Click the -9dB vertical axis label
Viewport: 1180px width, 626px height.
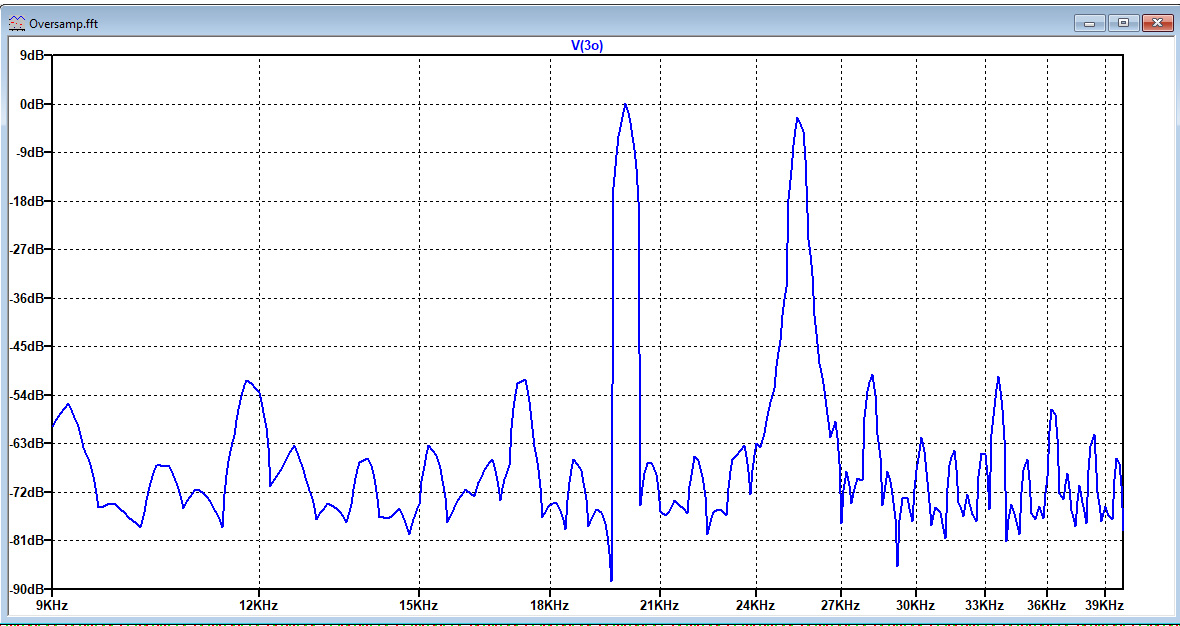(29, 153)
